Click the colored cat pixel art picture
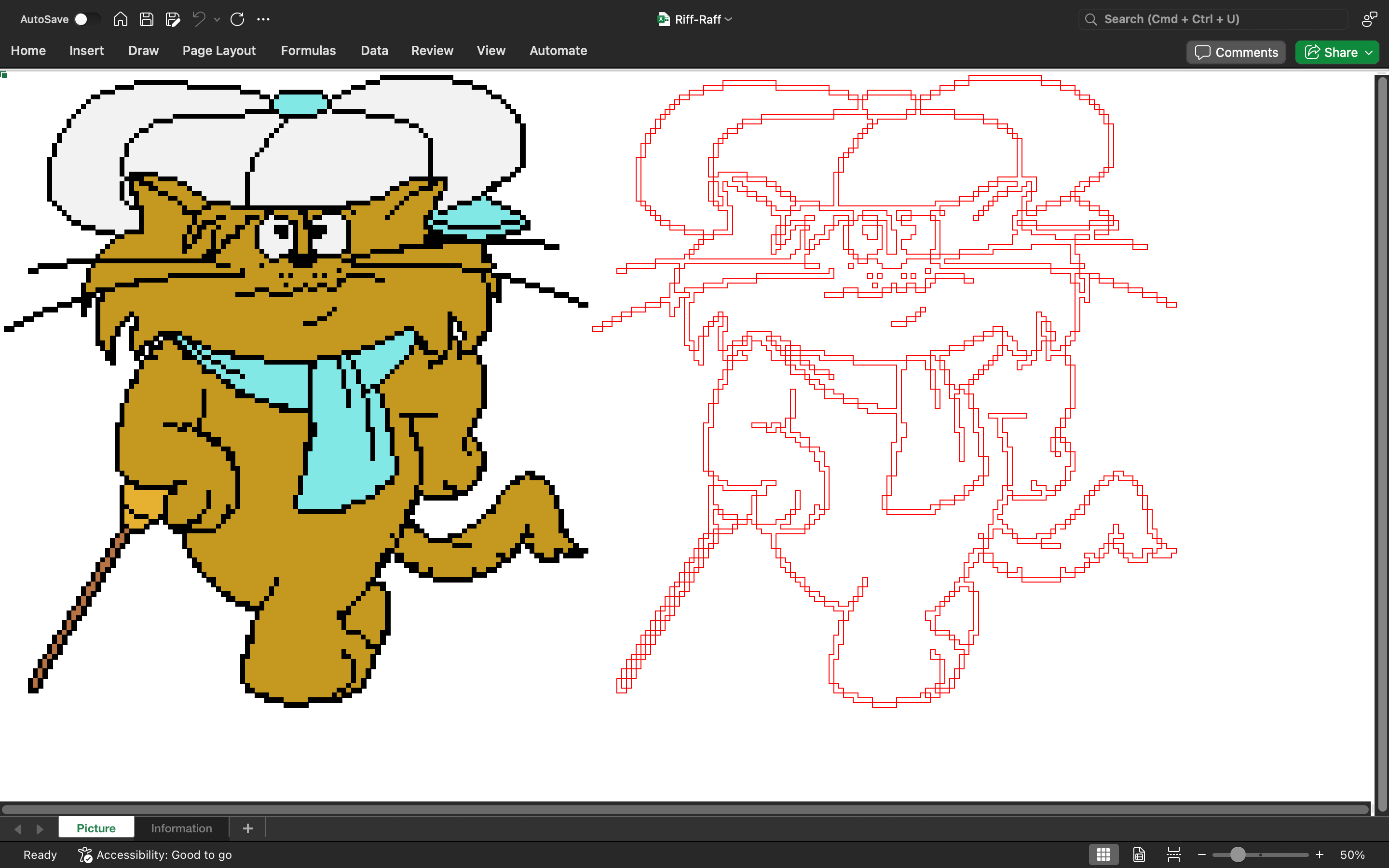Viewport: 1389px width, 868px height. 296,391
